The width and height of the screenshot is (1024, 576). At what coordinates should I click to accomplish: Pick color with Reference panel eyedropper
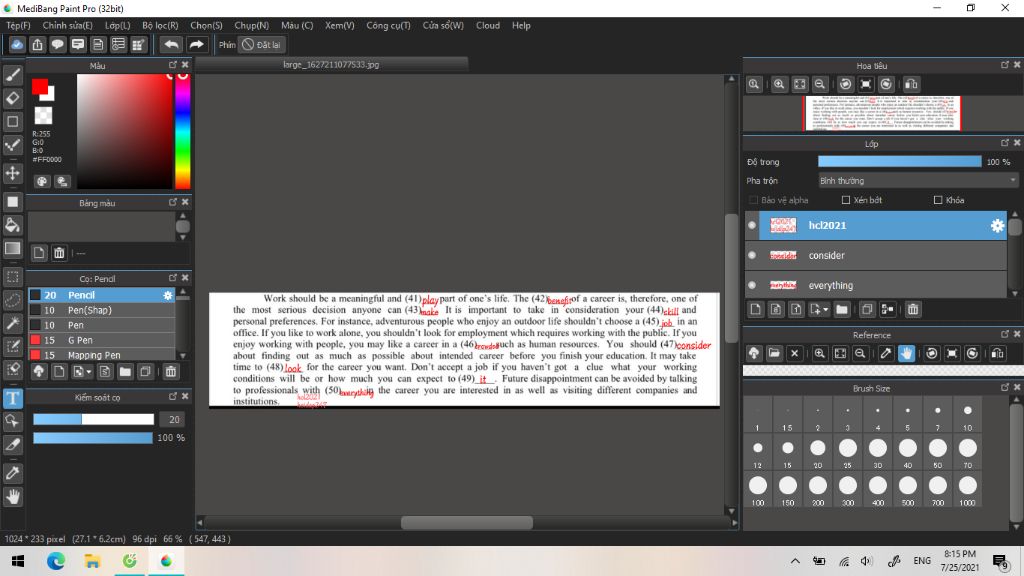point(886,353)
